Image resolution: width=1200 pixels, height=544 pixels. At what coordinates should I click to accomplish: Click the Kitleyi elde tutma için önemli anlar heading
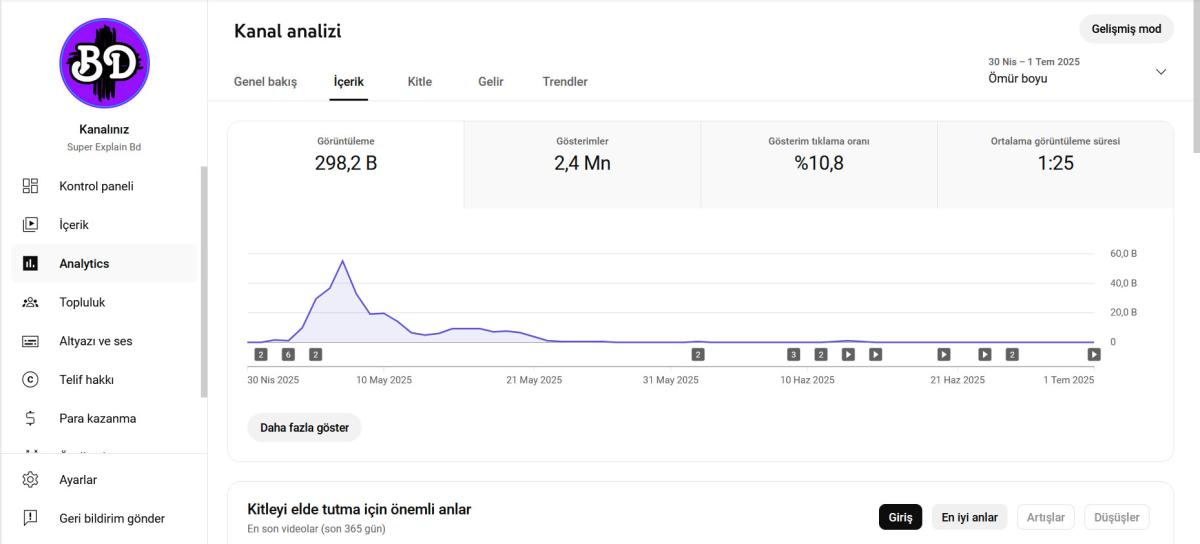pos(359,509)
